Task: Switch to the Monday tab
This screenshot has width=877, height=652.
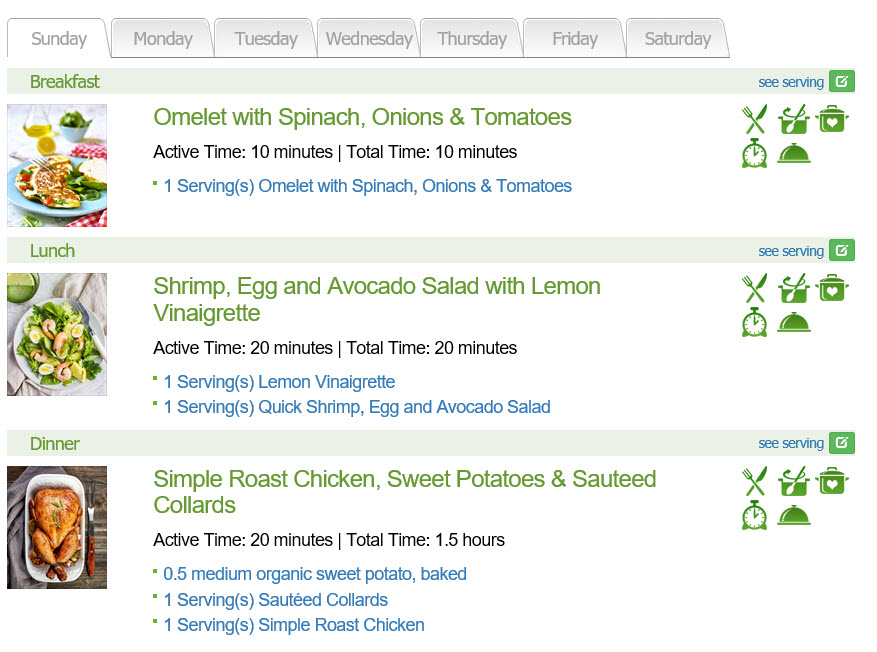Action: pyautogui.click(x=163, y=38)
